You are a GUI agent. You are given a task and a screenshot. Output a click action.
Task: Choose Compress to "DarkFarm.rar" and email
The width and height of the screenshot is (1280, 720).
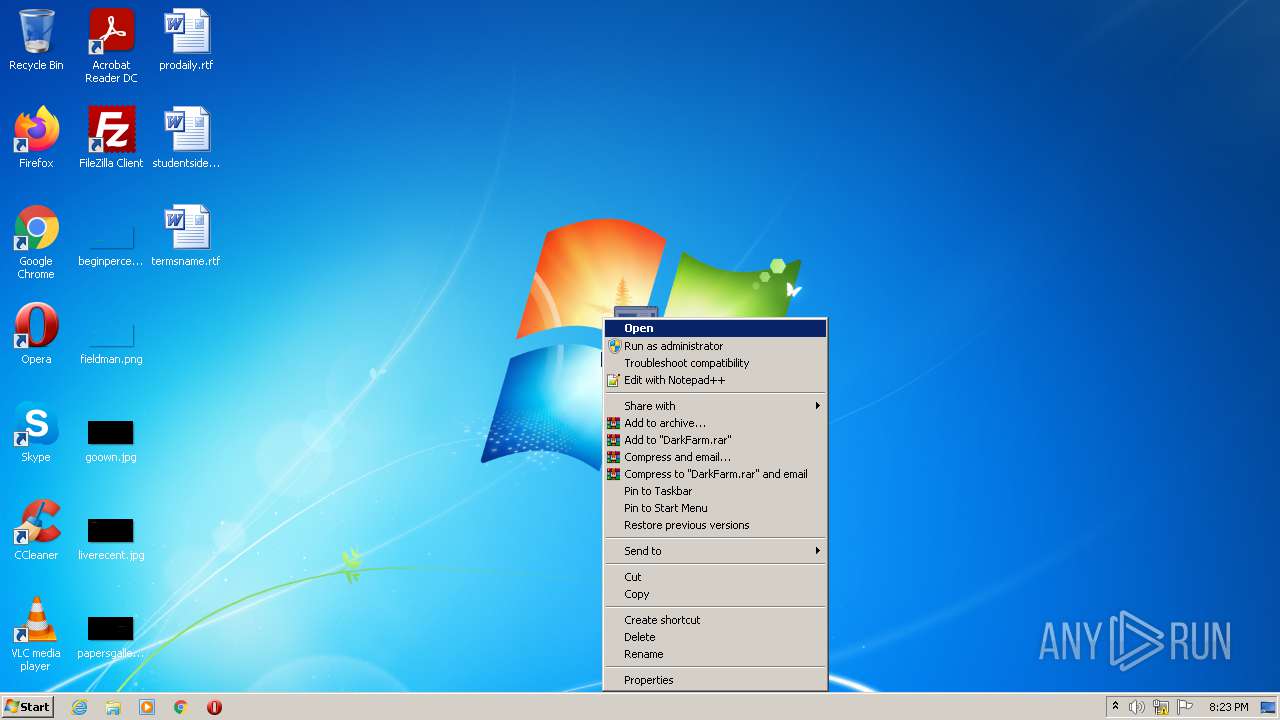click(x=716, y=474)
